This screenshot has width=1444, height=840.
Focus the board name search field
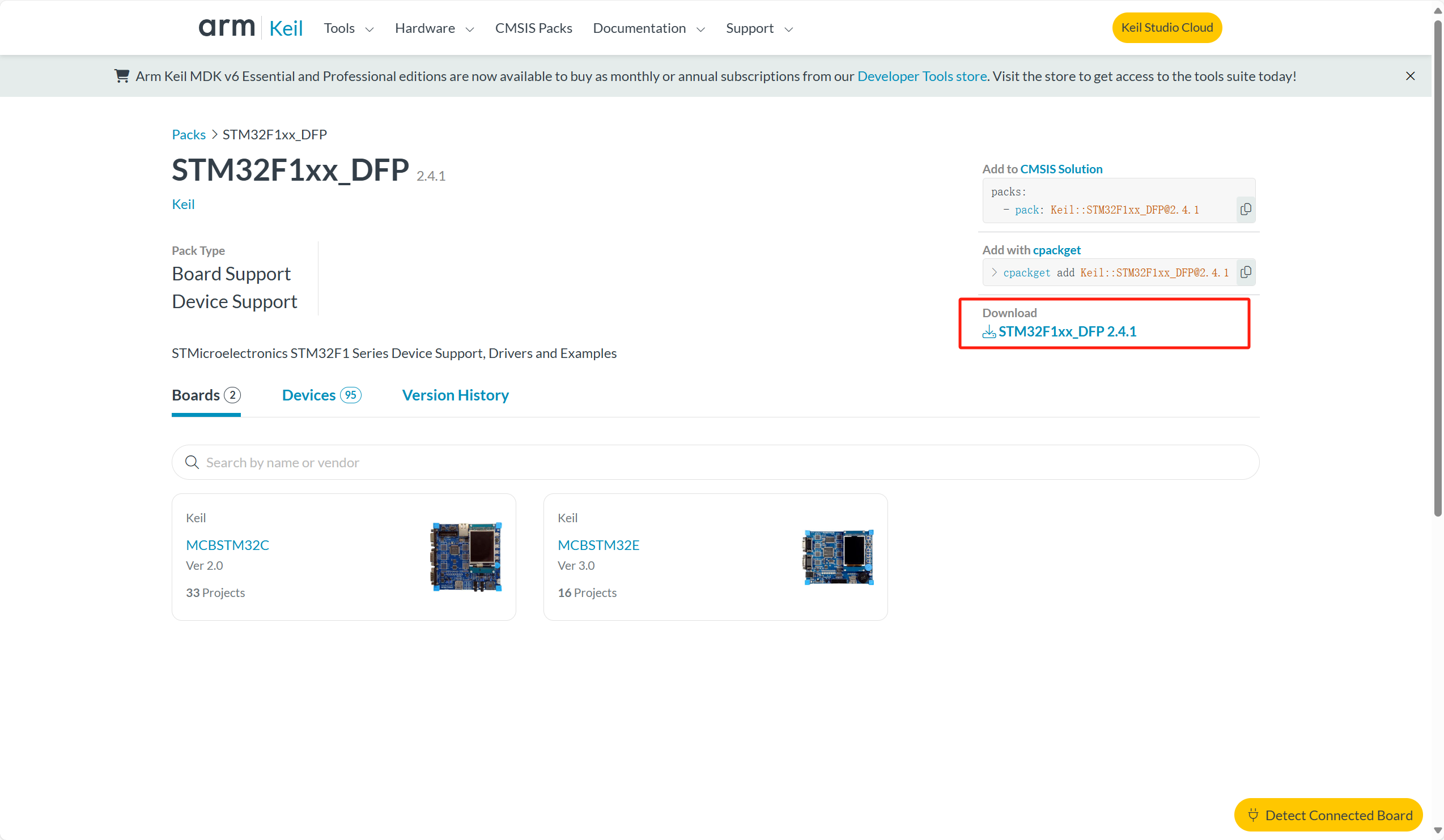click(722, 462)
